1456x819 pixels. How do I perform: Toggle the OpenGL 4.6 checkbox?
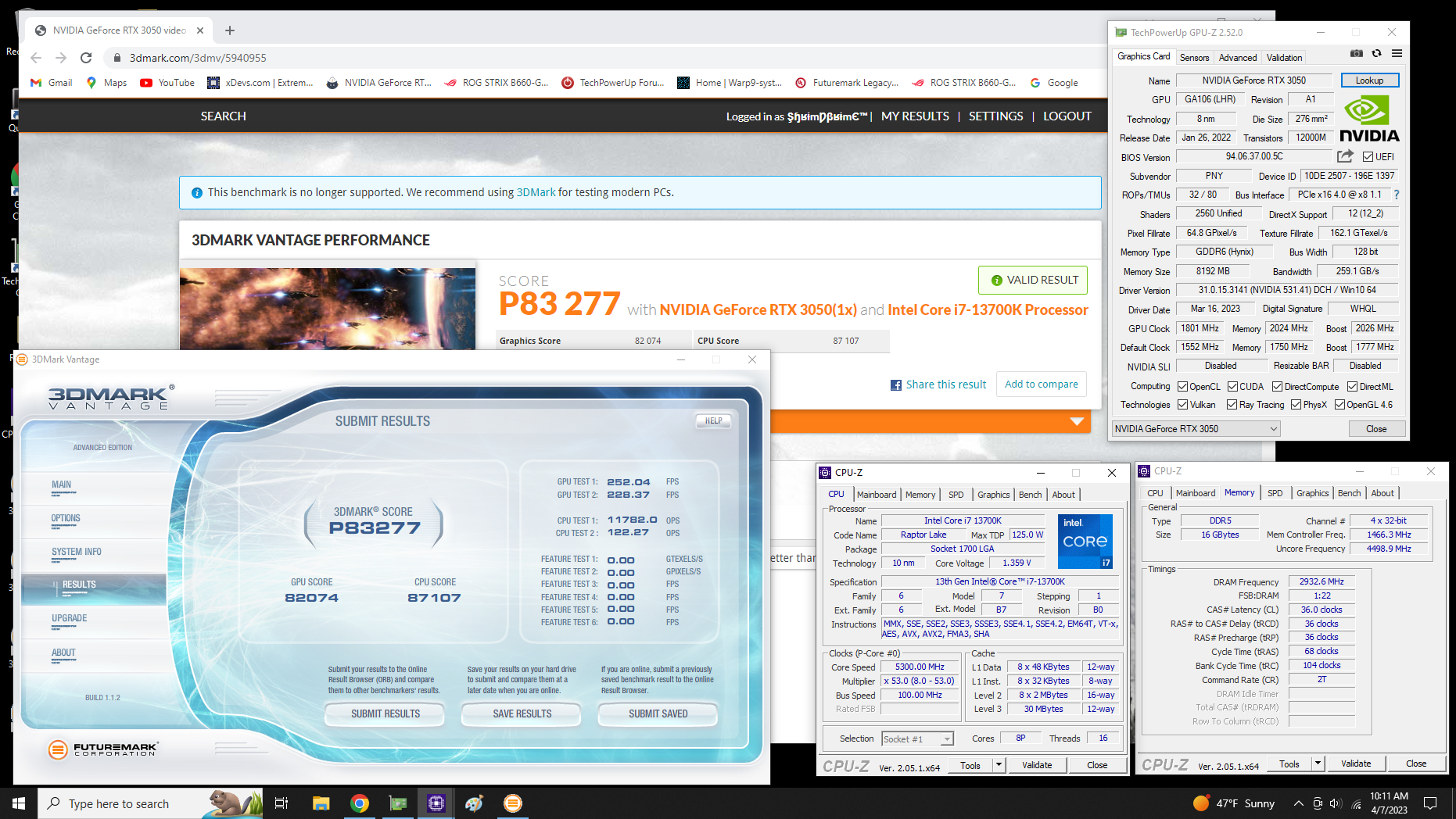pyautogui.click(x=1340, y=405)
